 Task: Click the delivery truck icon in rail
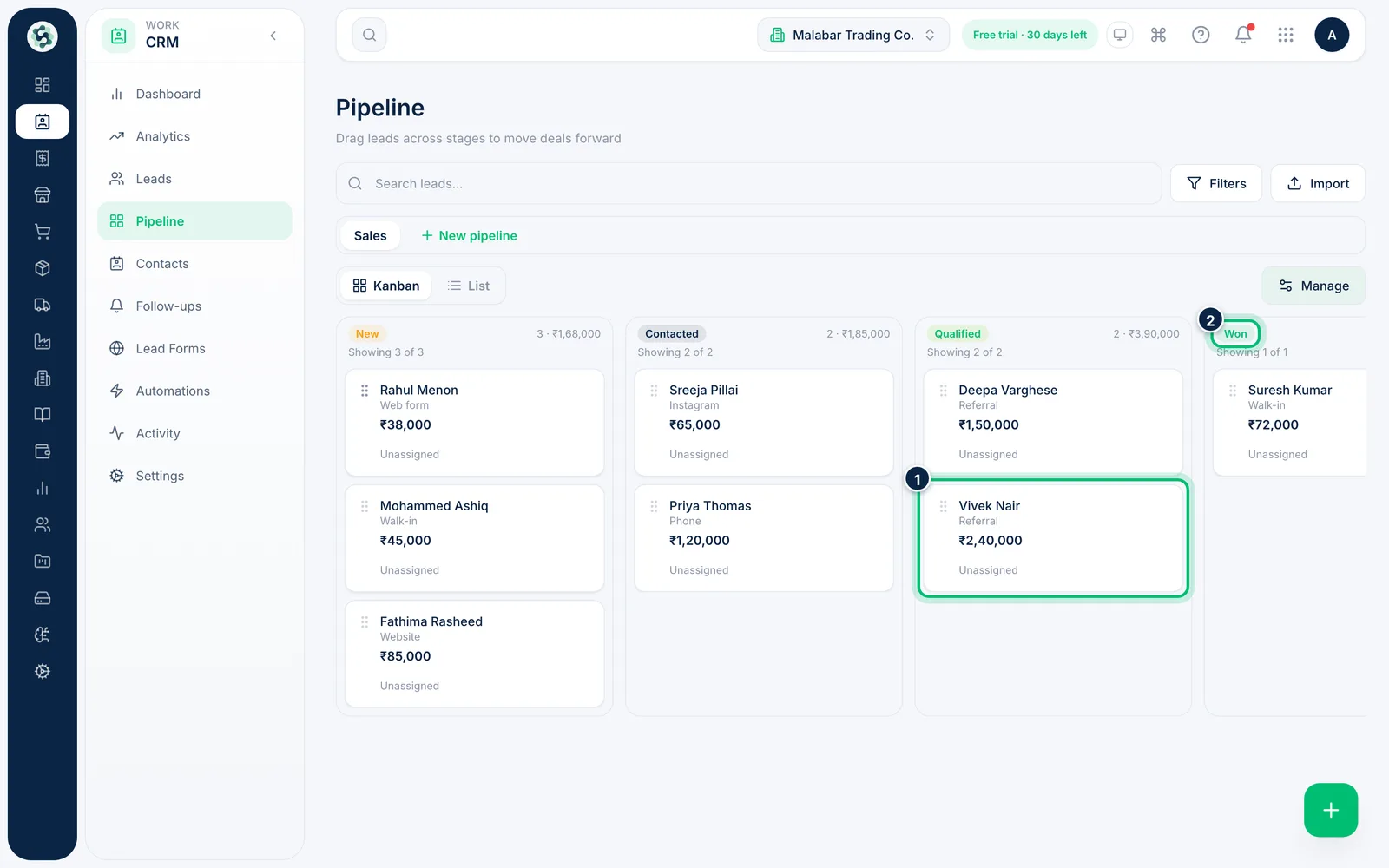[x=42, y=305]
